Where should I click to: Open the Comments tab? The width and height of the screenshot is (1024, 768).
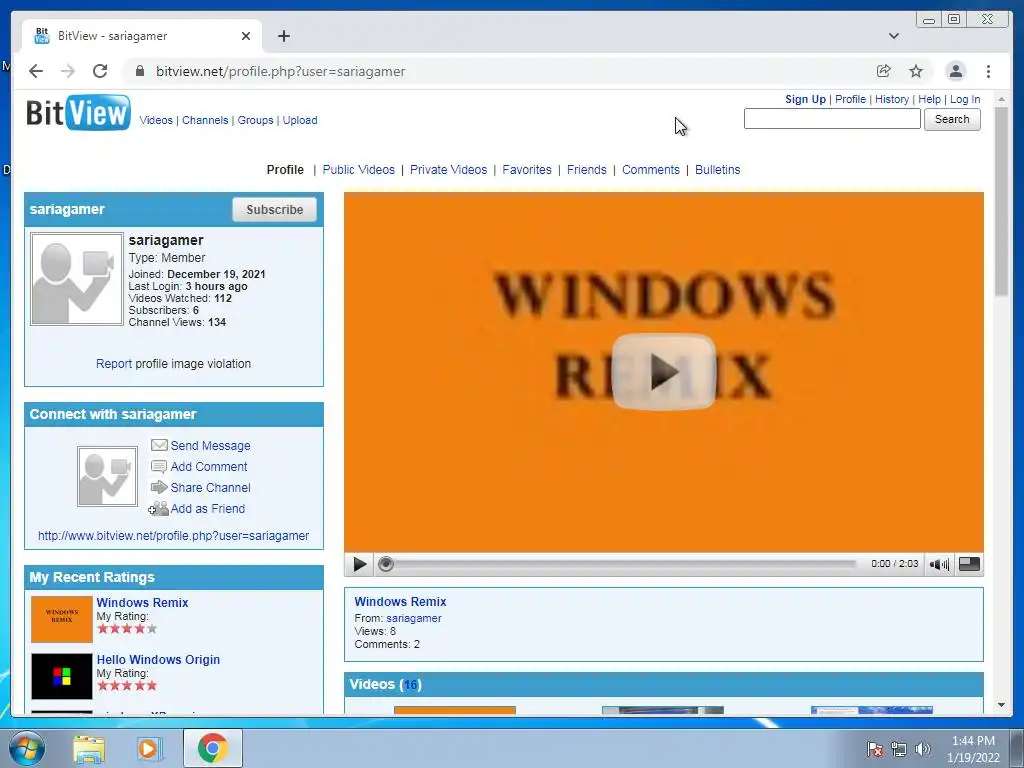coord(650,170)
